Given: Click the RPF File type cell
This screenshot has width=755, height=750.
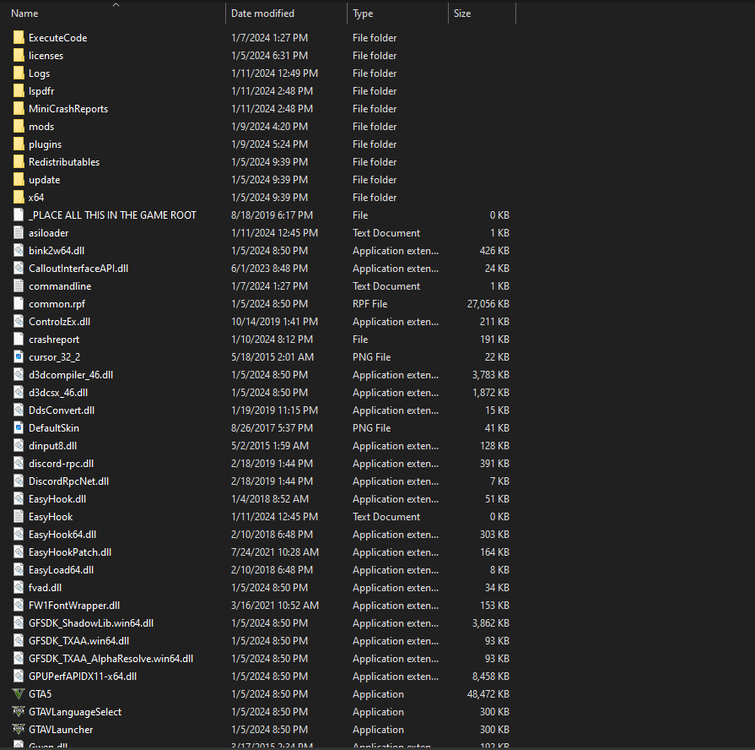Looking at the screenshot, I should (x=370, y=304).
